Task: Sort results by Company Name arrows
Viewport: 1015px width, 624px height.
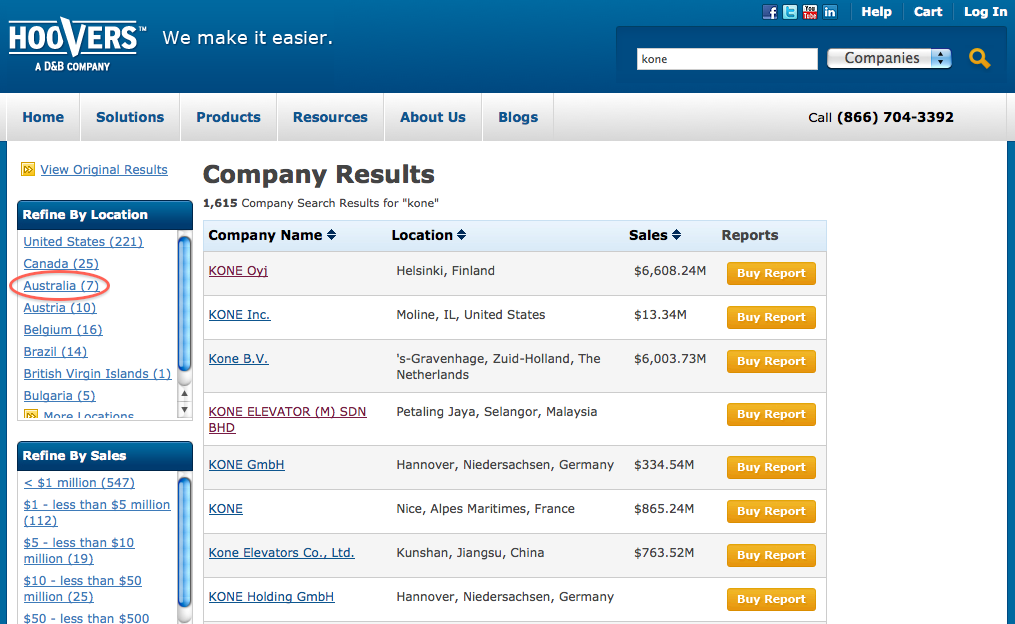Action: pyautogui.click(x=331, y=235)
